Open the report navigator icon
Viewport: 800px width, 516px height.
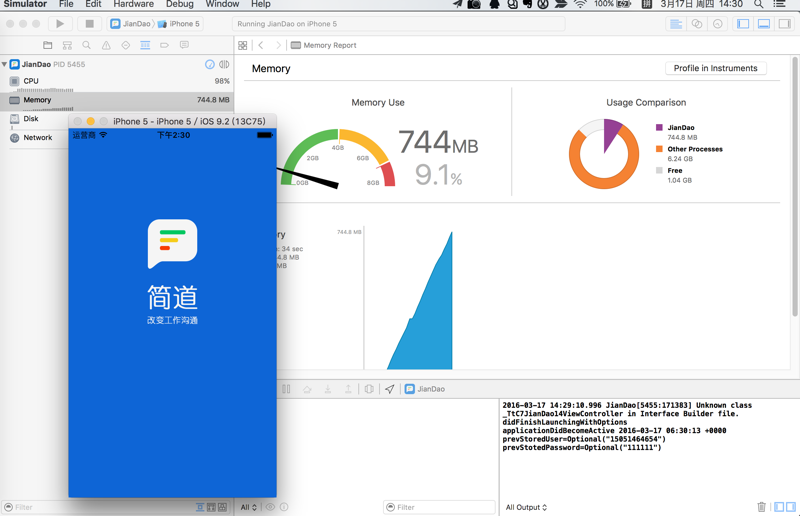(x=184, y=45)
